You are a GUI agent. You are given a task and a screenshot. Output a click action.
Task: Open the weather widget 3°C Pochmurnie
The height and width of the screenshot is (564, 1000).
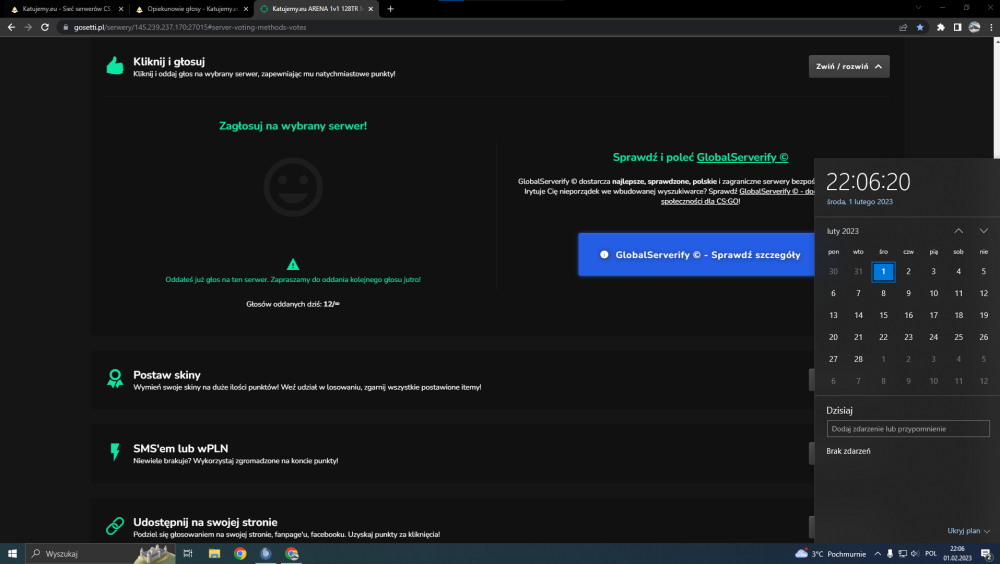830,554
